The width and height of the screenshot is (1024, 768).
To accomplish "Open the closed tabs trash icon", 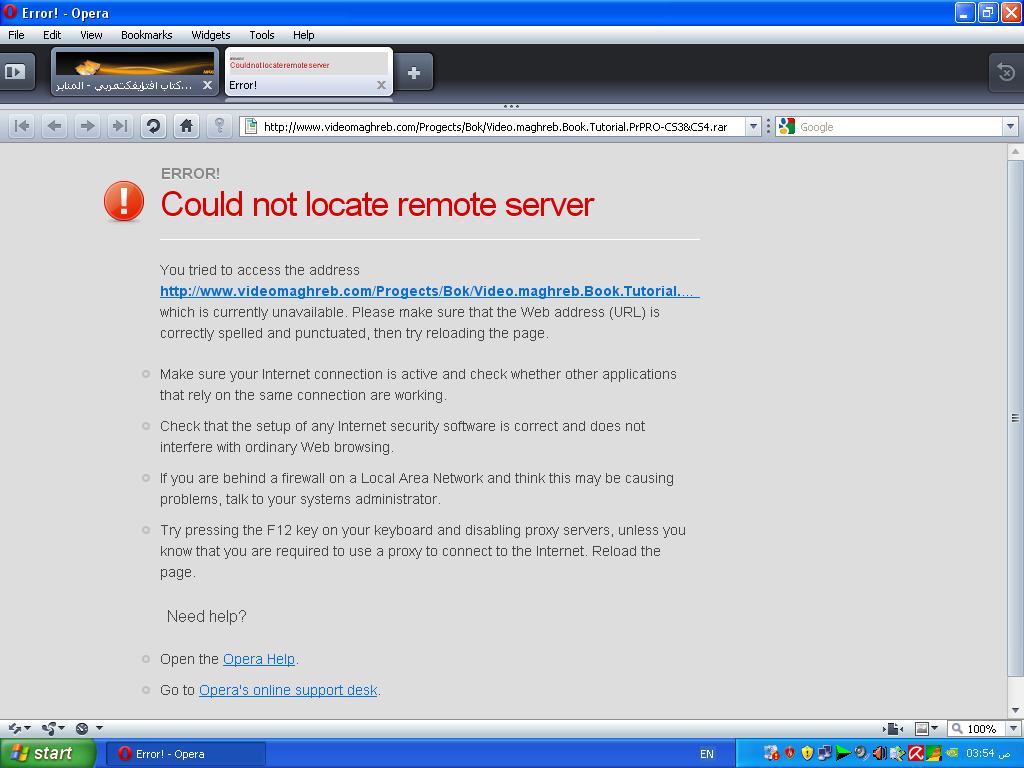I will 1006,72.
